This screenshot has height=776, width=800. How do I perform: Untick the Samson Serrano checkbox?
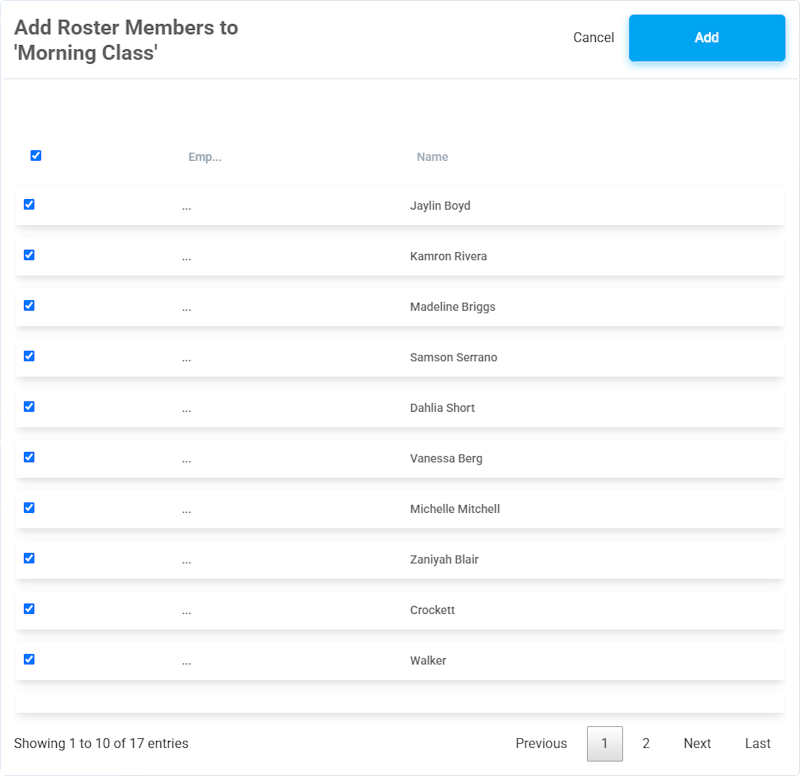click(29, 356)
